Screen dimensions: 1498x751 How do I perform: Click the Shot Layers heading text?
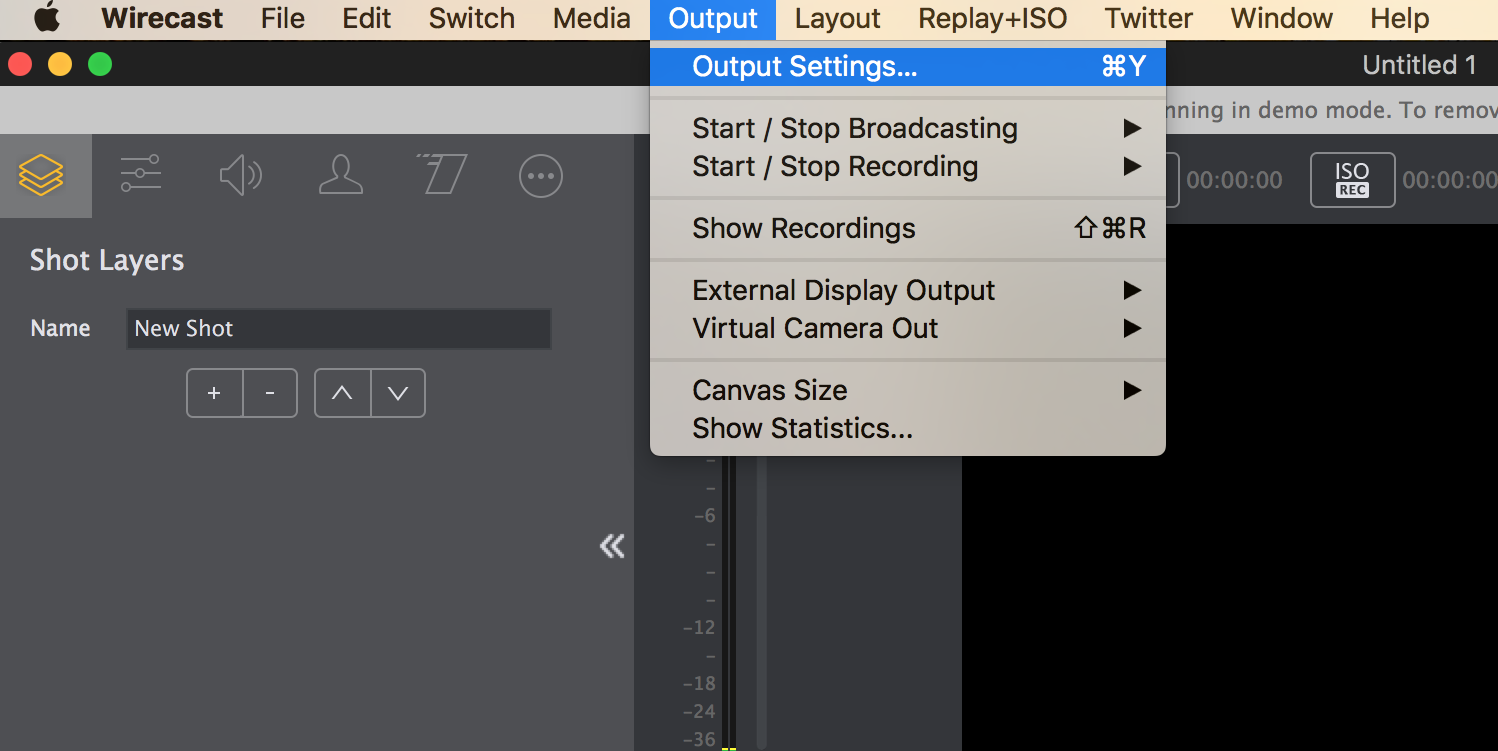(107, 261)
